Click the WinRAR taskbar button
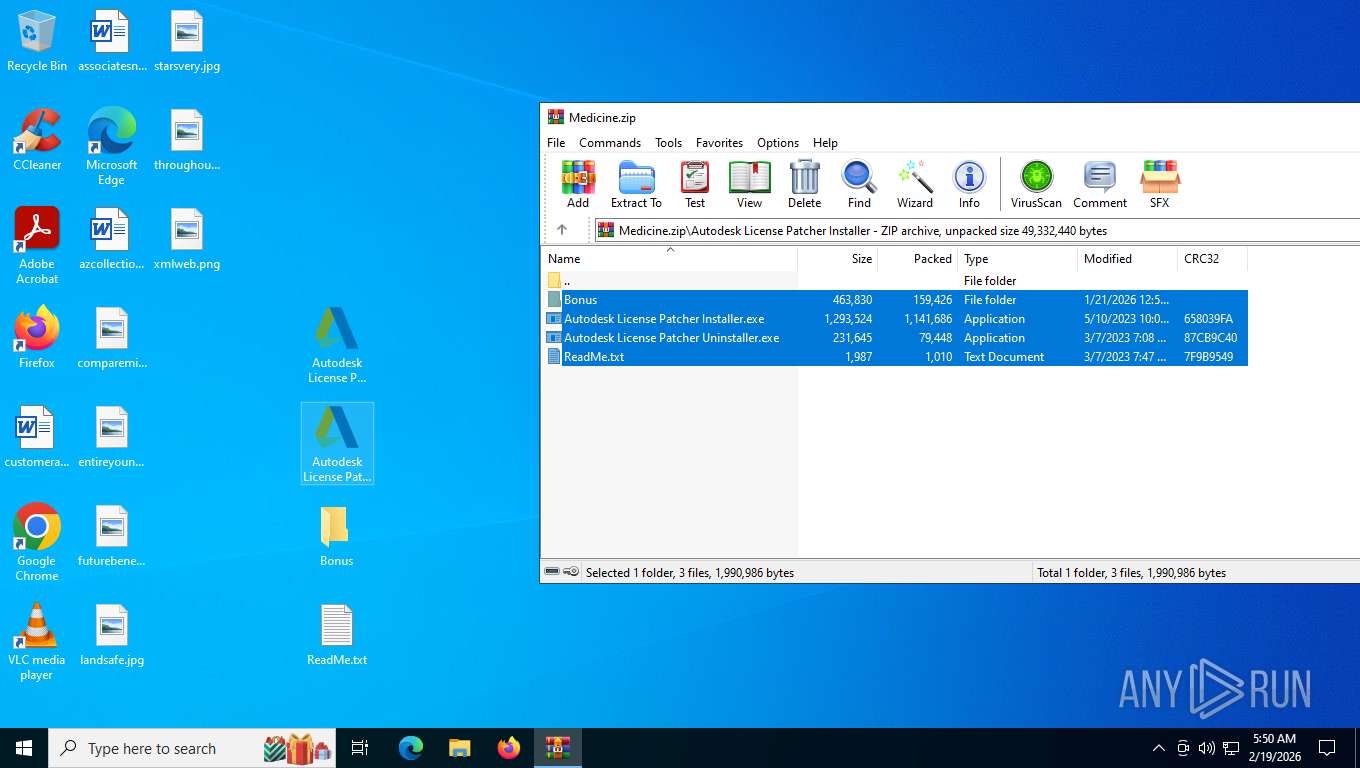This screenshot has height=768, width=1360. coord(558,748)
